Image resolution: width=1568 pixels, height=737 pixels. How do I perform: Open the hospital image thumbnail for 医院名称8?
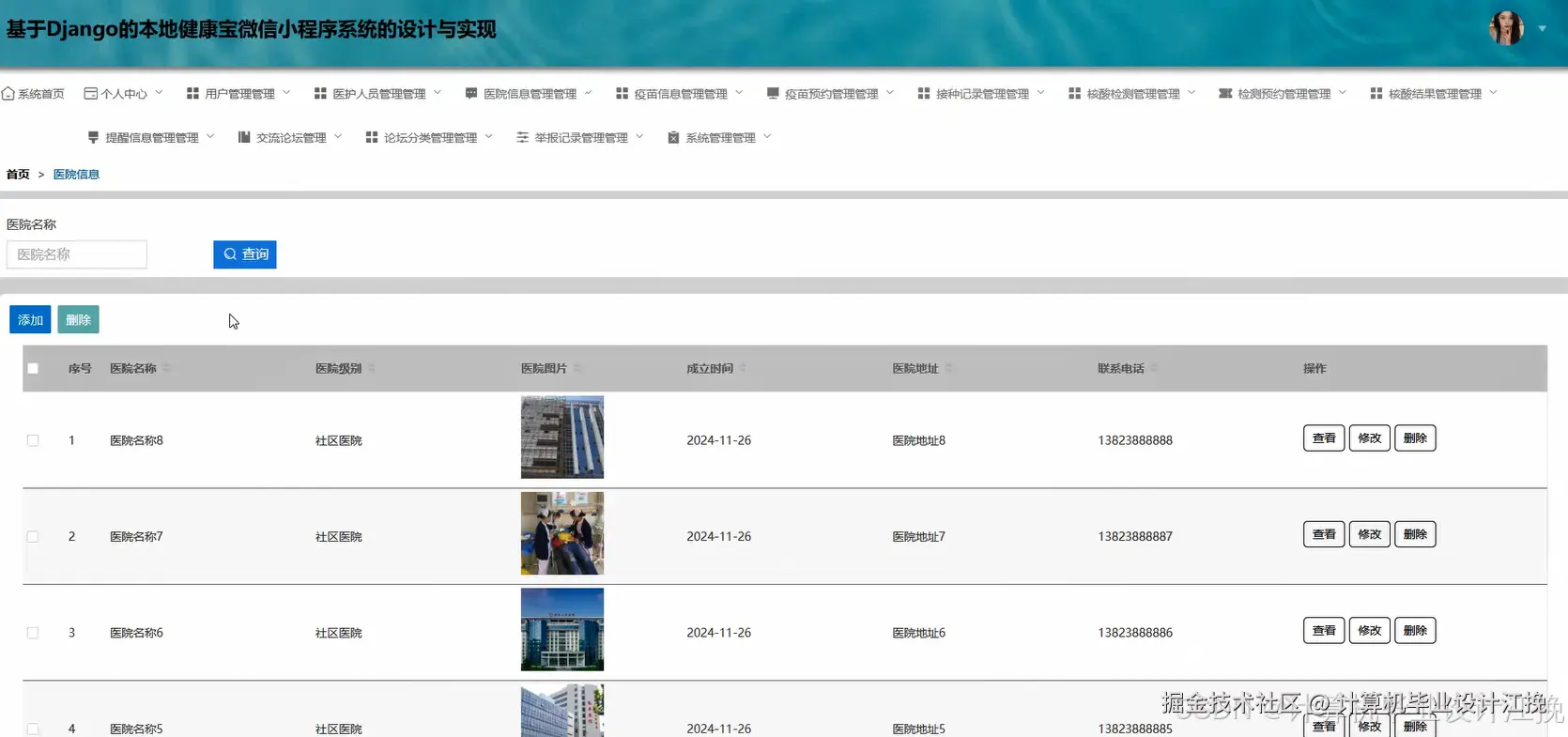(x=562, y=438)
